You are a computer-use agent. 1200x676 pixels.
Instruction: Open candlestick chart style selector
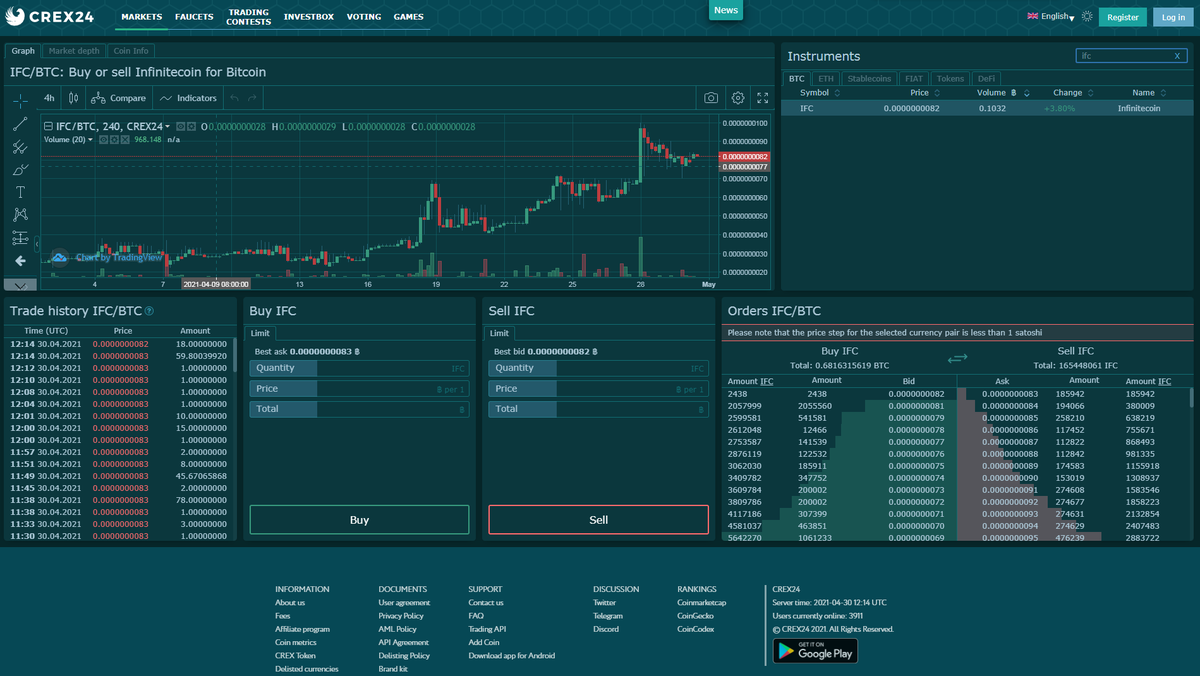pyautogui.click(x=73, y=98)
